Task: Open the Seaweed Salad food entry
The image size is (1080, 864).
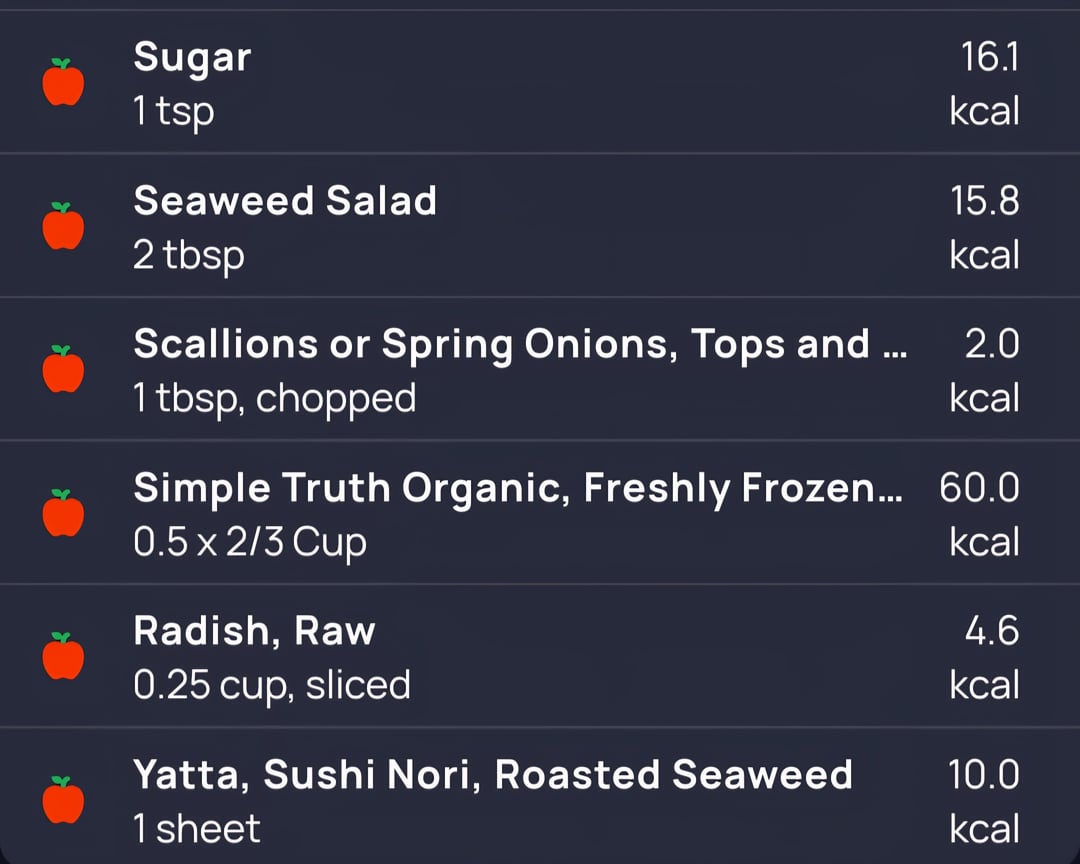Action: pyautogui.click(x=285, y=201)
